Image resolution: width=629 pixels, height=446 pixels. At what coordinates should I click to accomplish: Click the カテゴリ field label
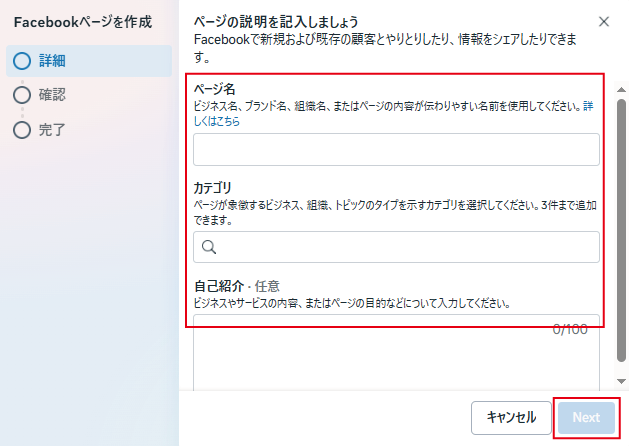coord(212,187)
